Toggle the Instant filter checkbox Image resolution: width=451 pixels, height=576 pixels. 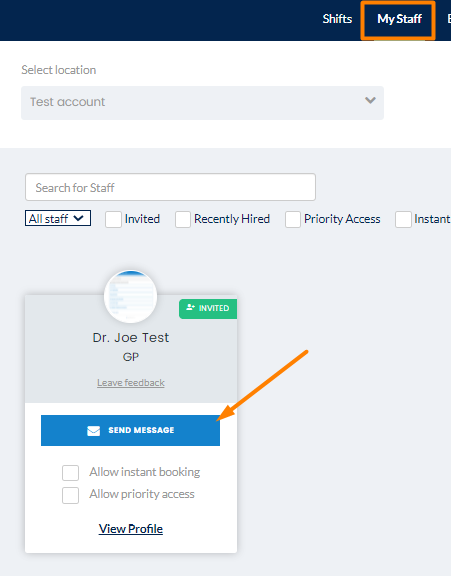coord(403,219)
